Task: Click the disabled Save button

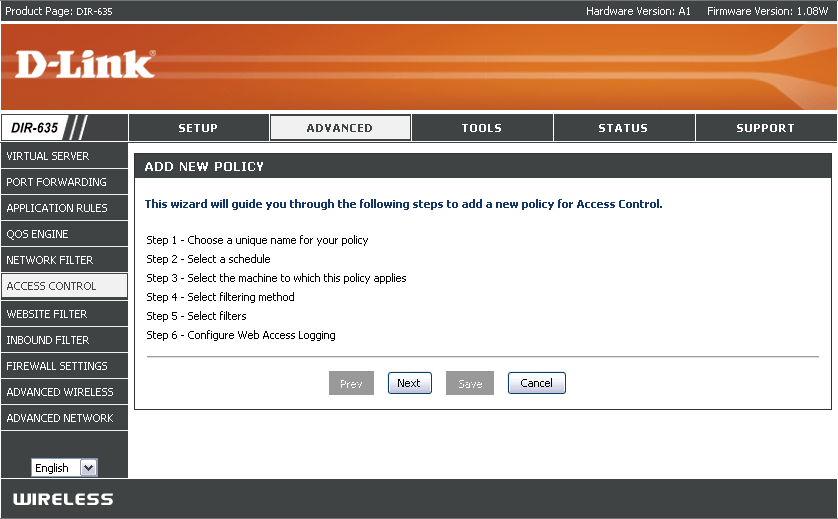Action: (x=470, y=383)
